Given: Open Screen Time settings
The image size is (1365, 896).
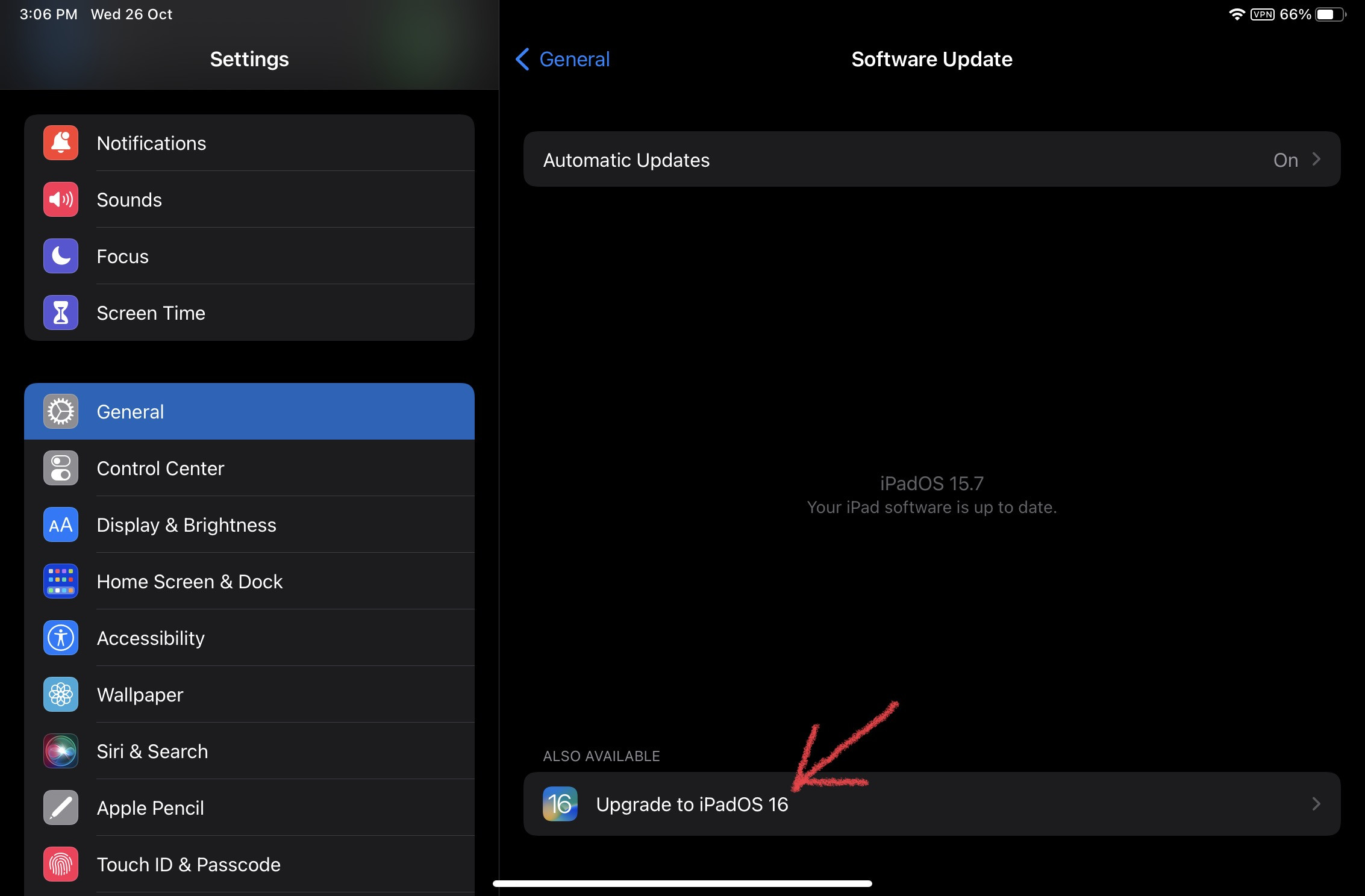Looking at the screenshot, I should [249, 313].
